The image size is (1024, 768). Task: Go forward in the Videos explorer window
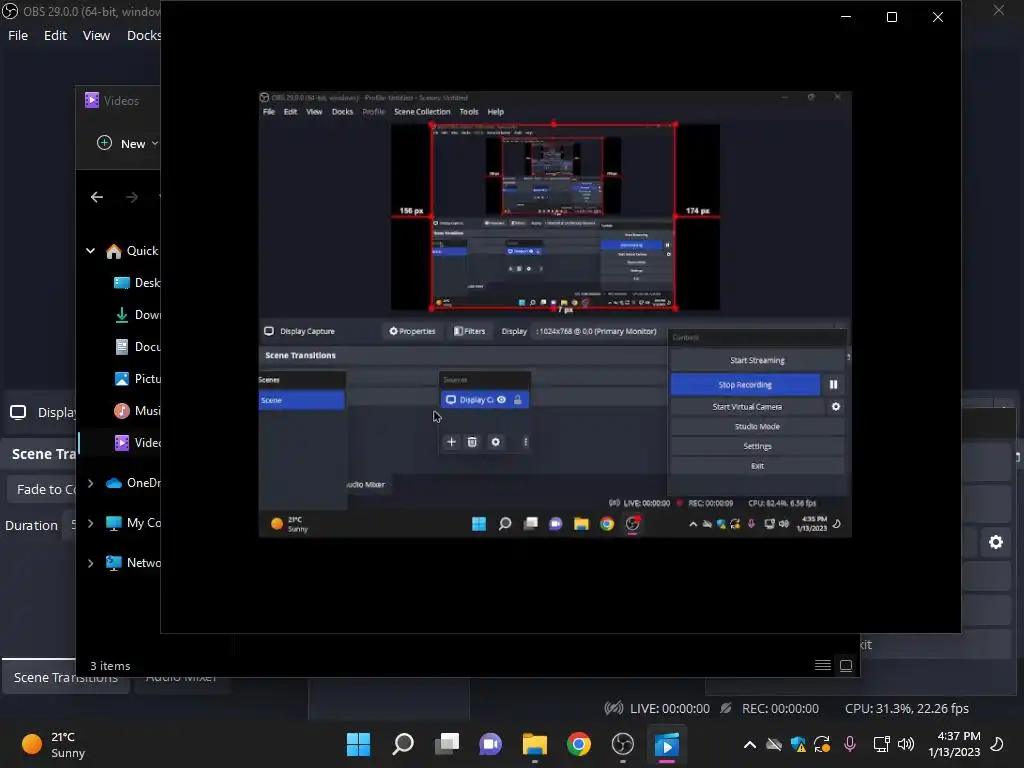tap(132, 197)
